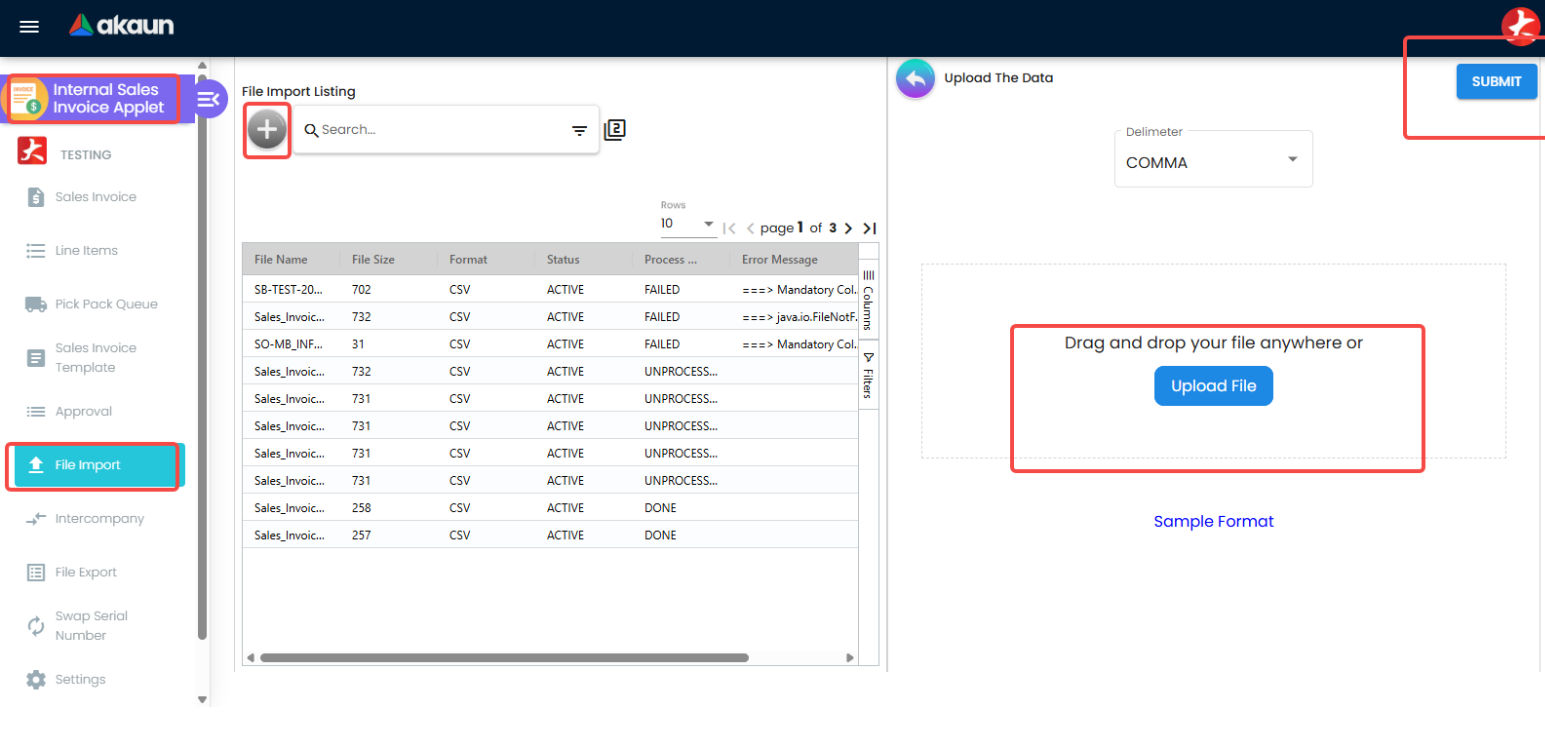Click the plus icon to add new import
1545x744 pixels.
click(x=266, y=129)
